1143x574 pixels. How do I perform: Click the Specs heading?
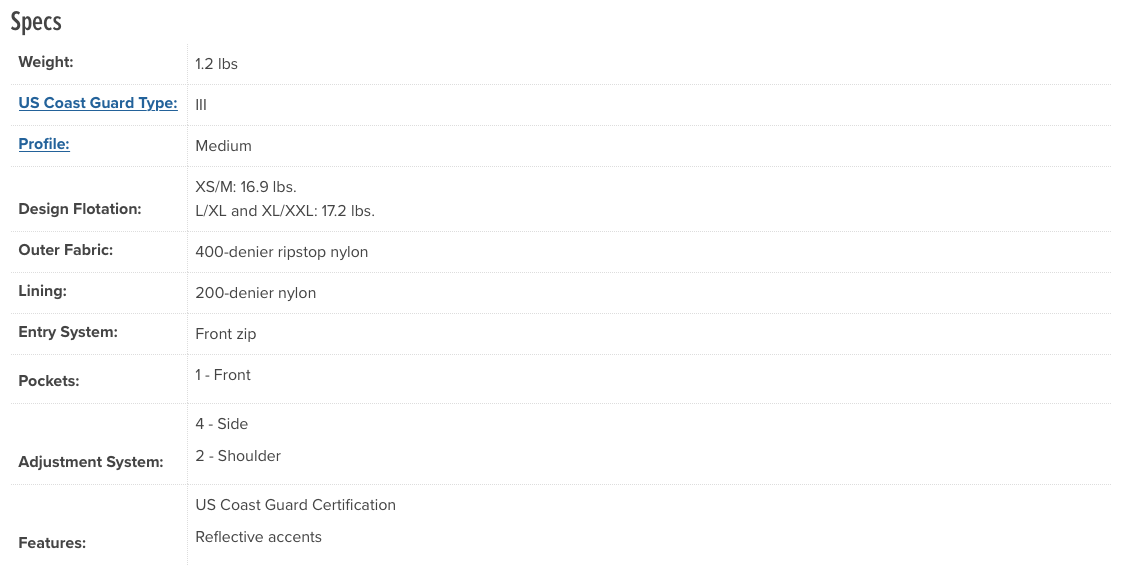point(36,21)
